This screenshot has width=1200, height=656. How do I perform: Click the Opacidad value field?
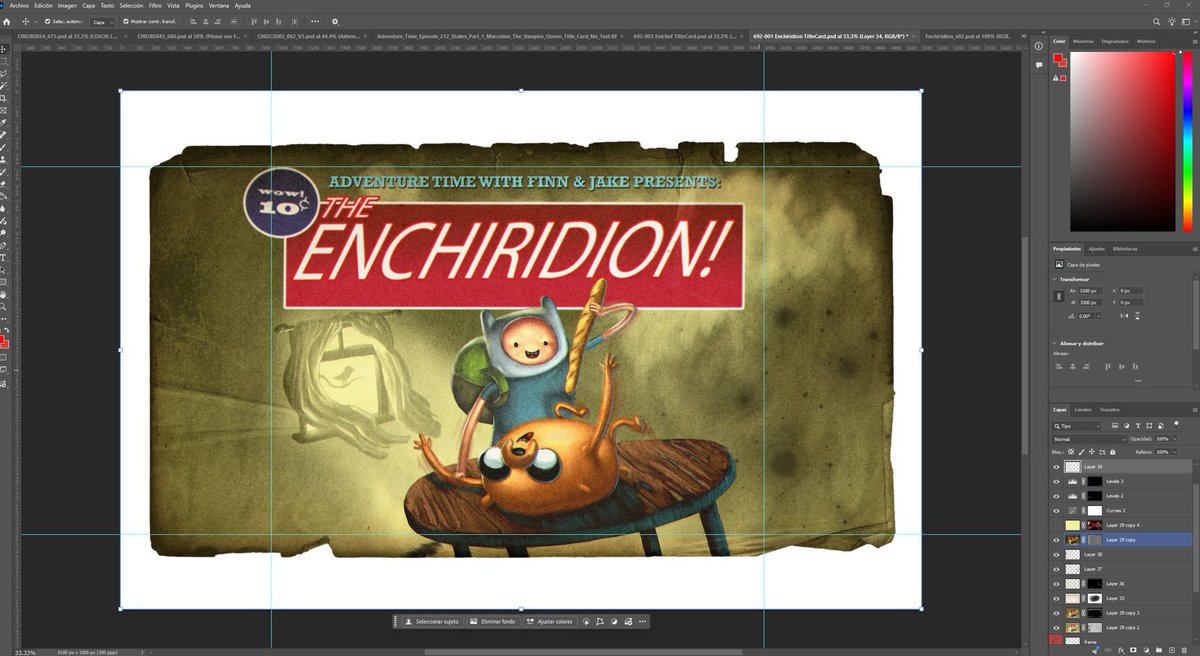(x=1162, y=439)
